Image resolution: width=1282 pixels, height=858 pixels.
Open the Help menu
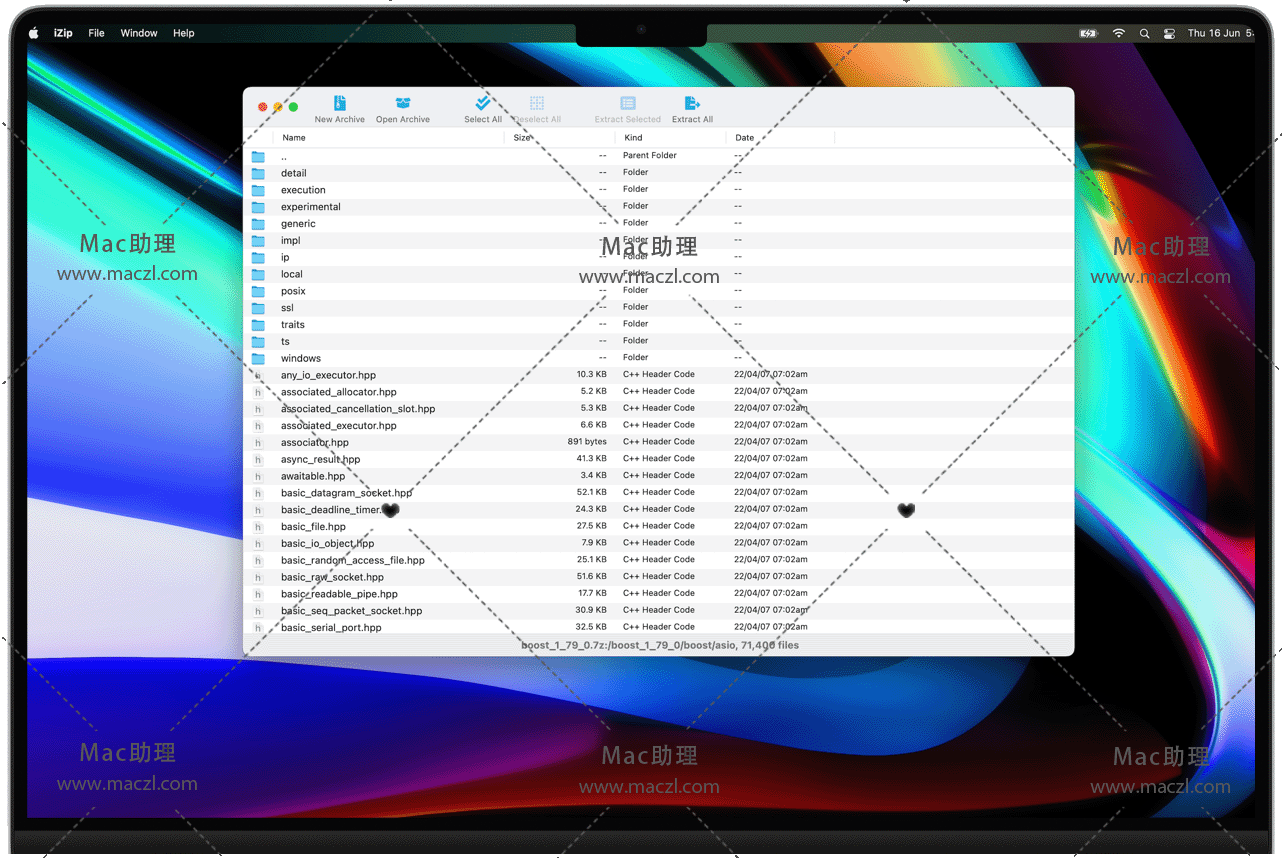(x=184, y=33)
